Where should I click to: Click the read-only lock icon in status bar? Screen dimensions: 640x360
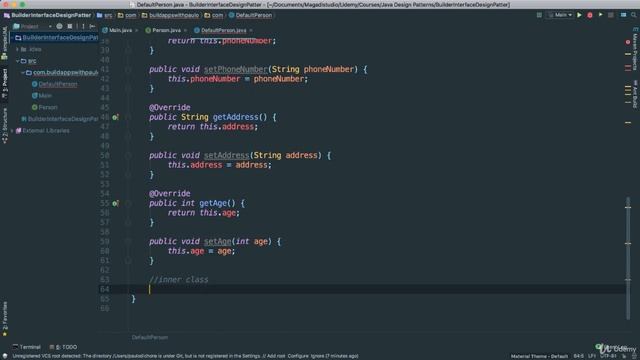click(624, 356)
